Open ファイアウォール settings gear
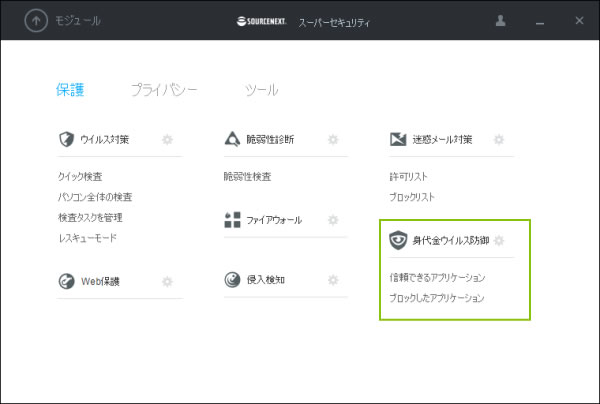The height and width of the screenshot is (404, 600). coord(333,220)
